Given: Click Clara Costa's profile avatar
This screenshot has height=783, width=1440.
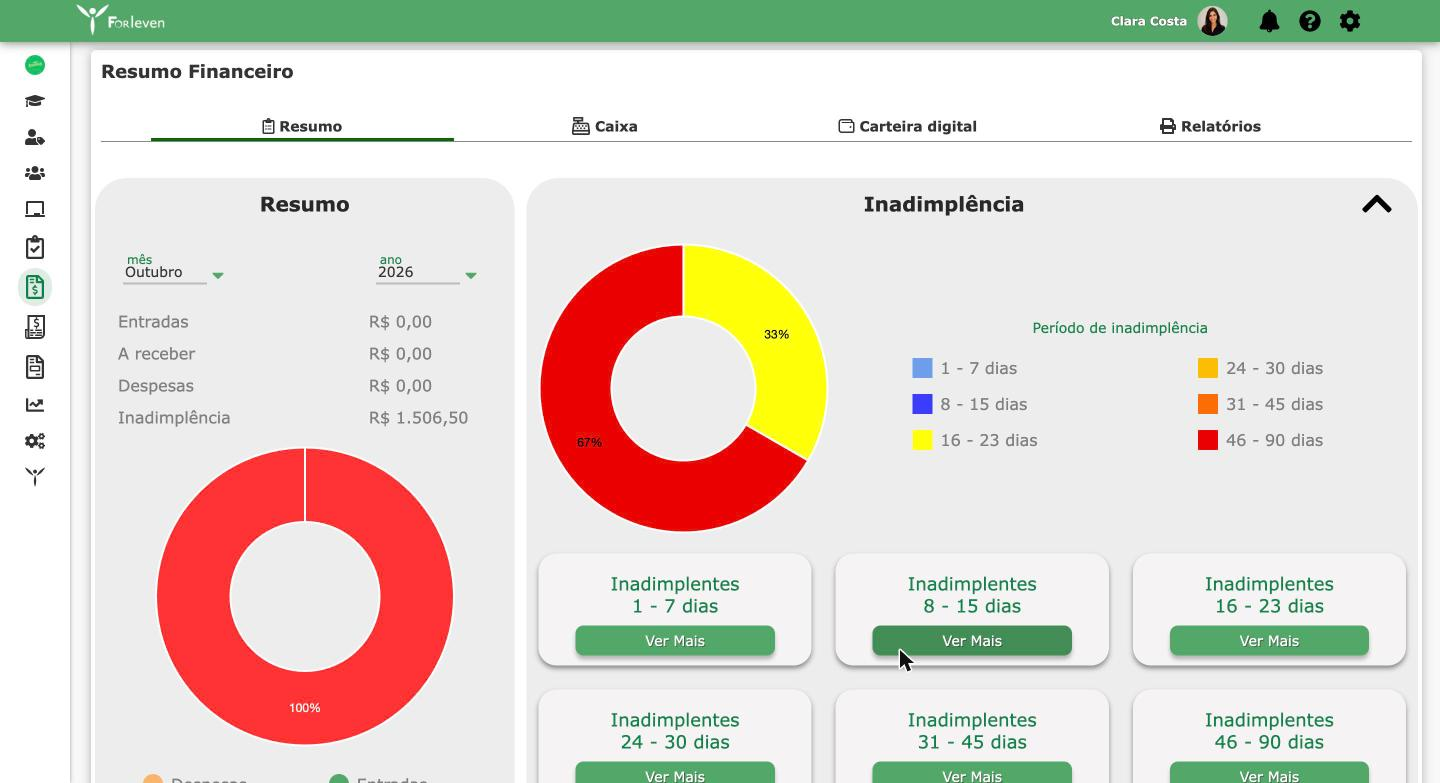Looking at the screenshot, I should [x=1212, y=21].
